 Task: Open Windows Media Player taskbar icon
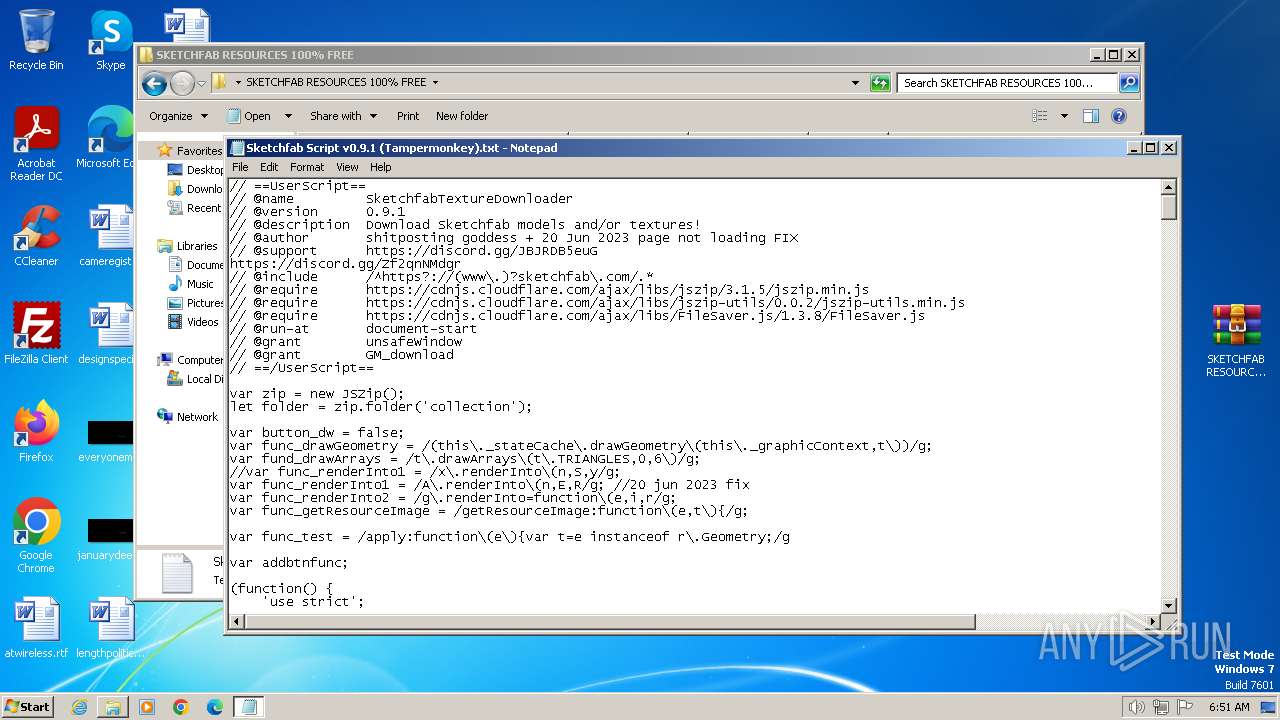pos(147,707)
